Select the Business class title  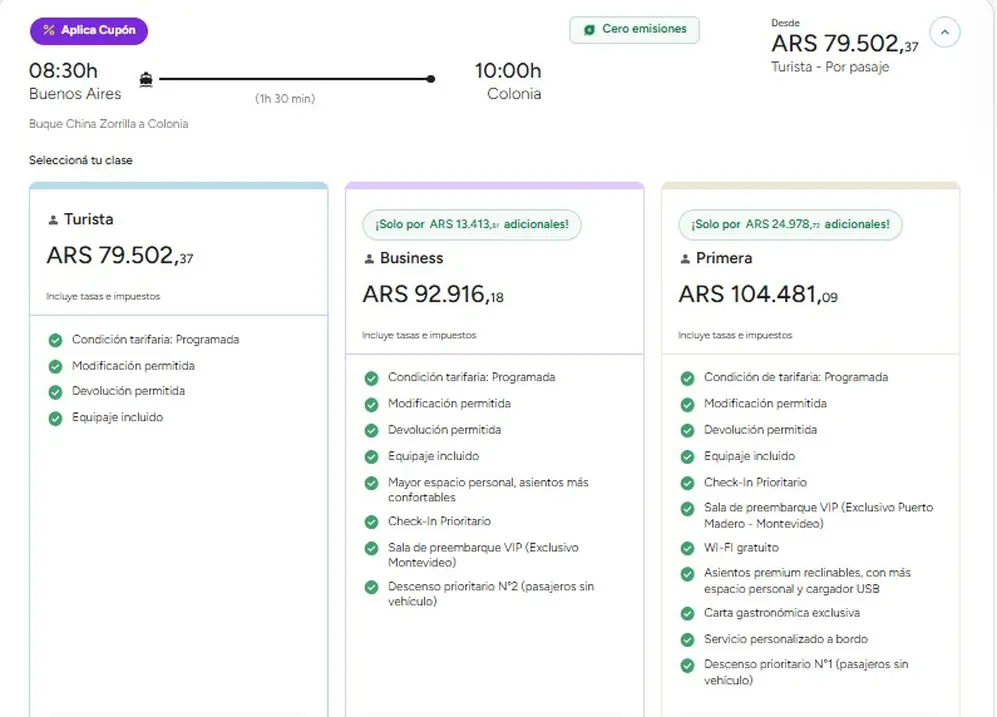tap(411, 258)
